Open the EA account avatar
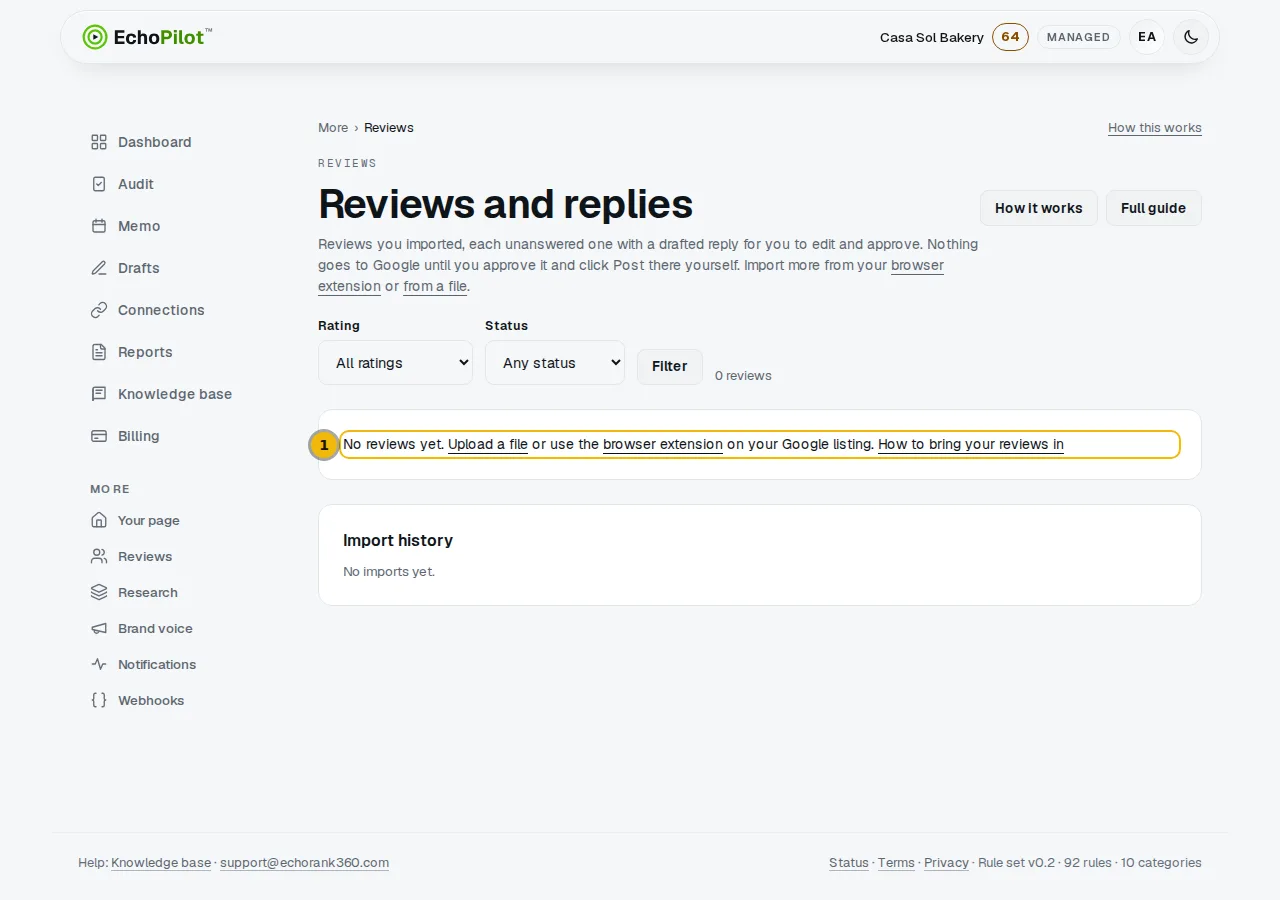The image size is (1280, 900). (x=1147, y=37)
